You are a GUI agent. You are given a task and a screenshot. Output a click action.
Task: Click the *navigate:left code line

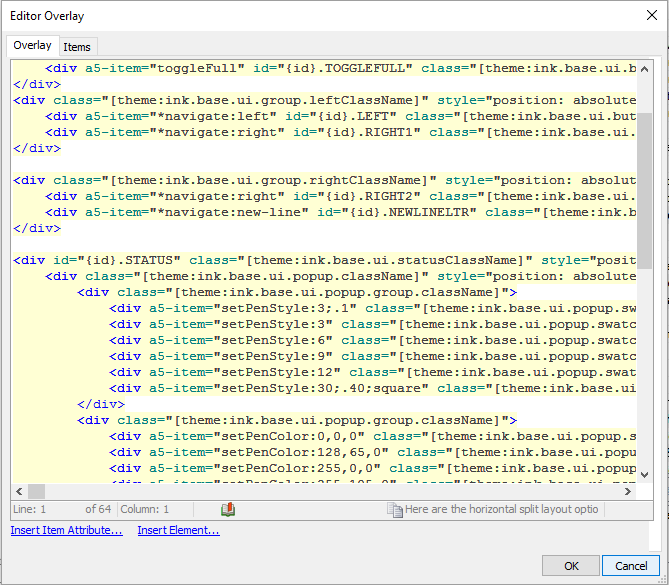(340, 116)
